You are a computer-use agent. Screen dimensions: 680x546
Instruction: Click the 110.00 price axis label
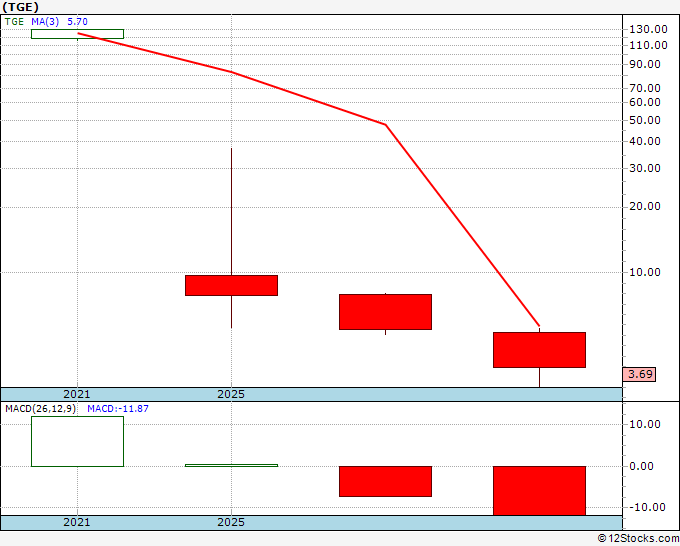tap(648, 45)
